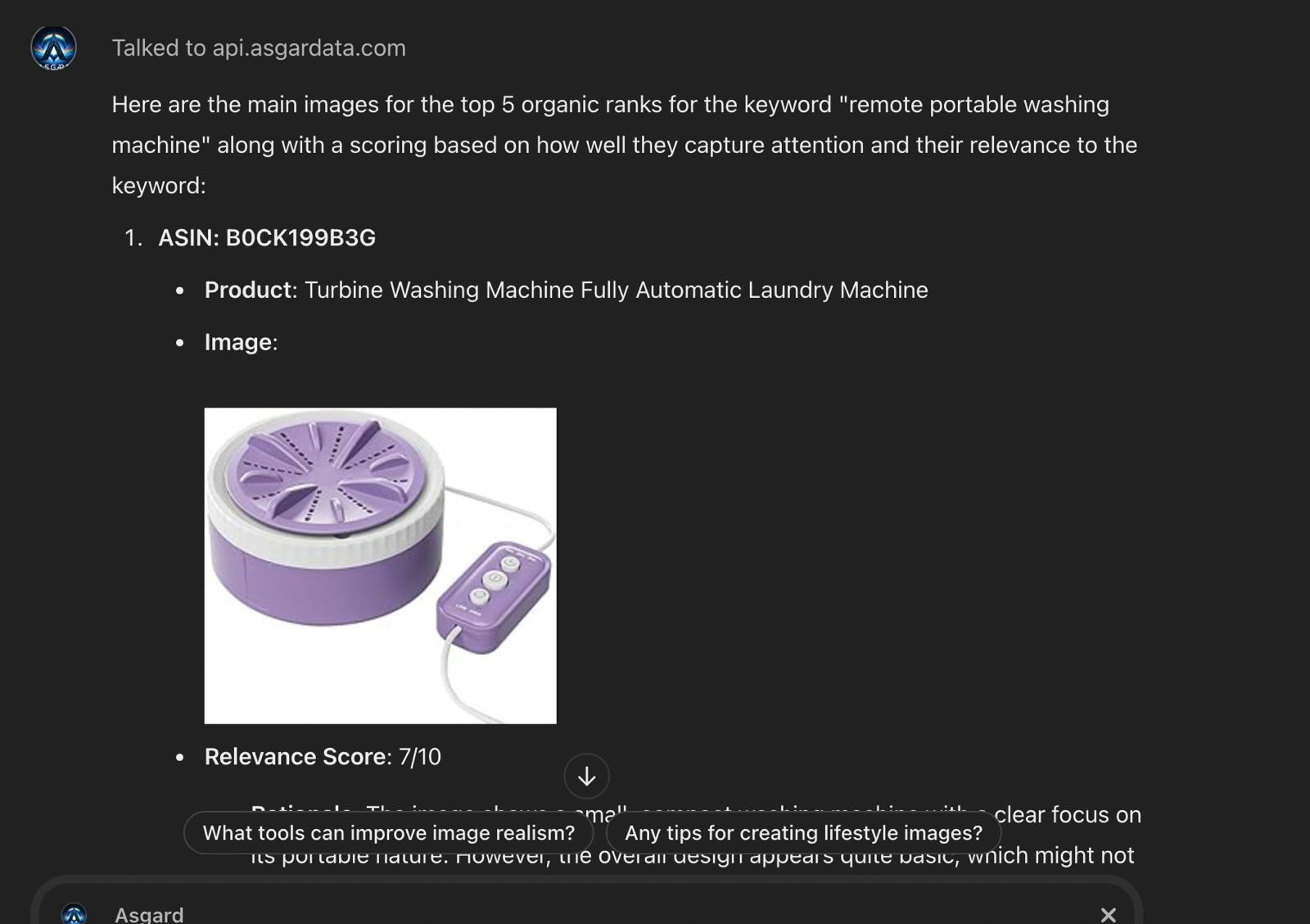Dismiss the Asgard bar with the X
This screenshot has width=1310, height=924.
(1108, 914)
